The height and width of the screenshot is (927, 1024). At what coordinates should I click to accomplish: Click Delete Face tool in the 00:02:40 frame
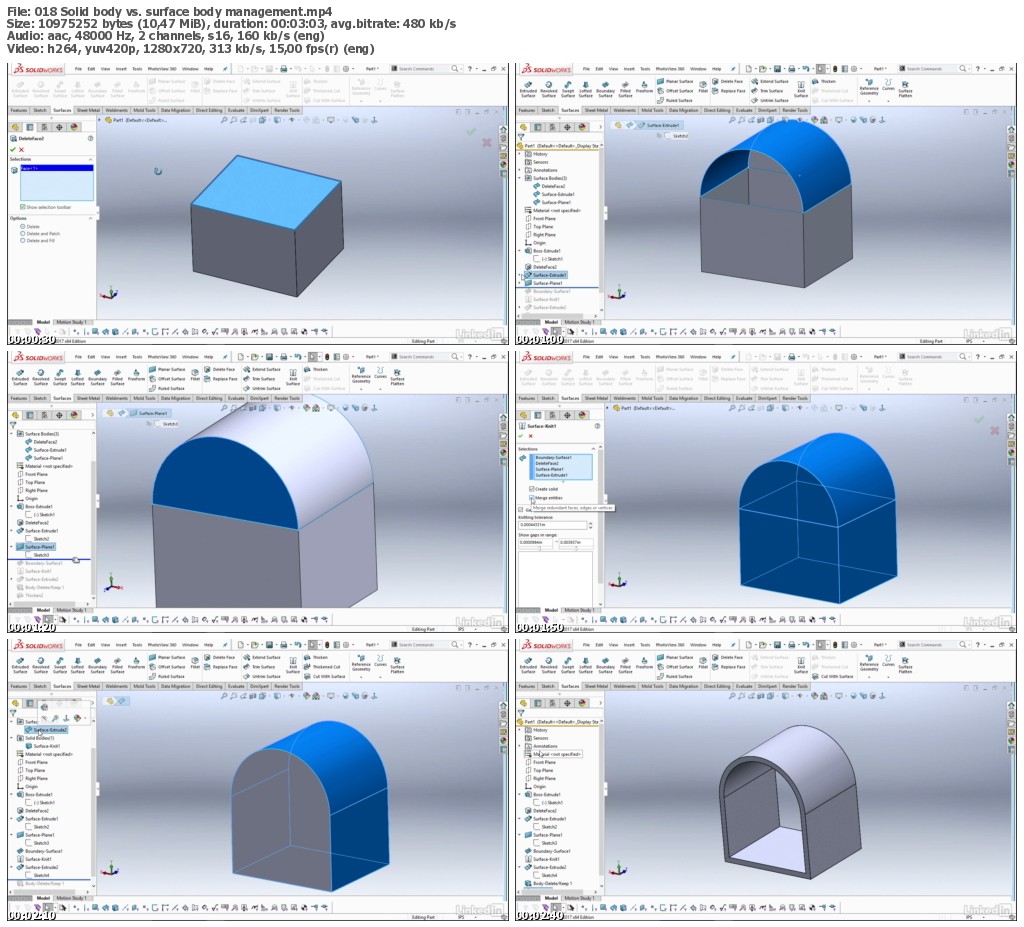(x=728, y=657)
